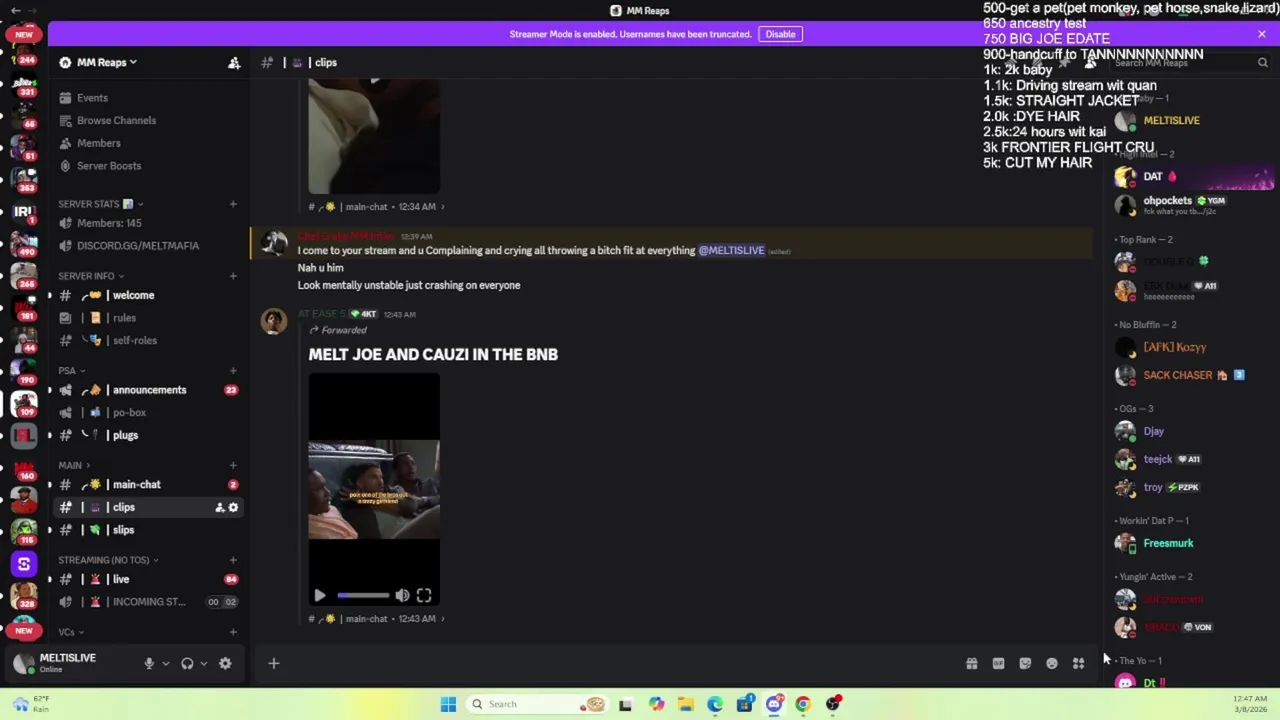Collapse the VCs category
Screen dimensions: 1280x720
(71, 632)
